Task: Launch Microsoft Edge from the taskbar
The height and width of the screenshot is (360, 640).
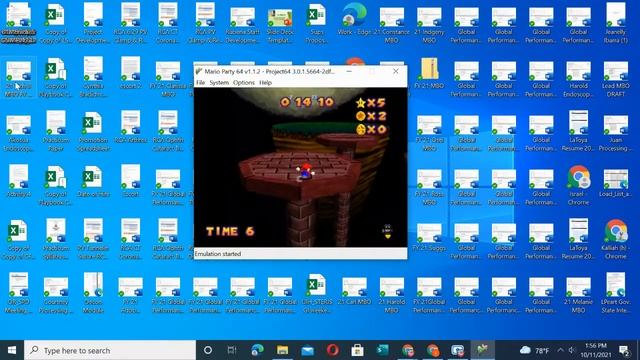Action: click(257, 350)
